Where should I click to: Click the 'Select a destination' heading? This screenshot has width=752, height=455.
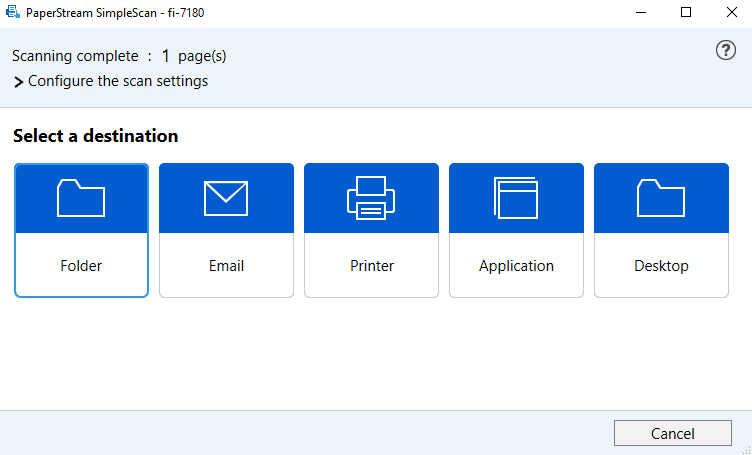pos(95,136)
